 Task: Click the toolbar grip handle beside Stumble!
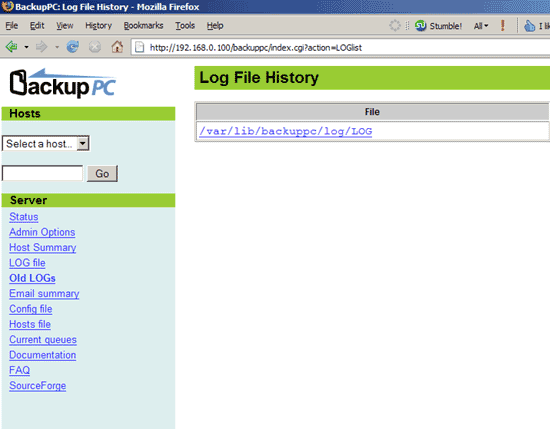[x=407, y=26]
